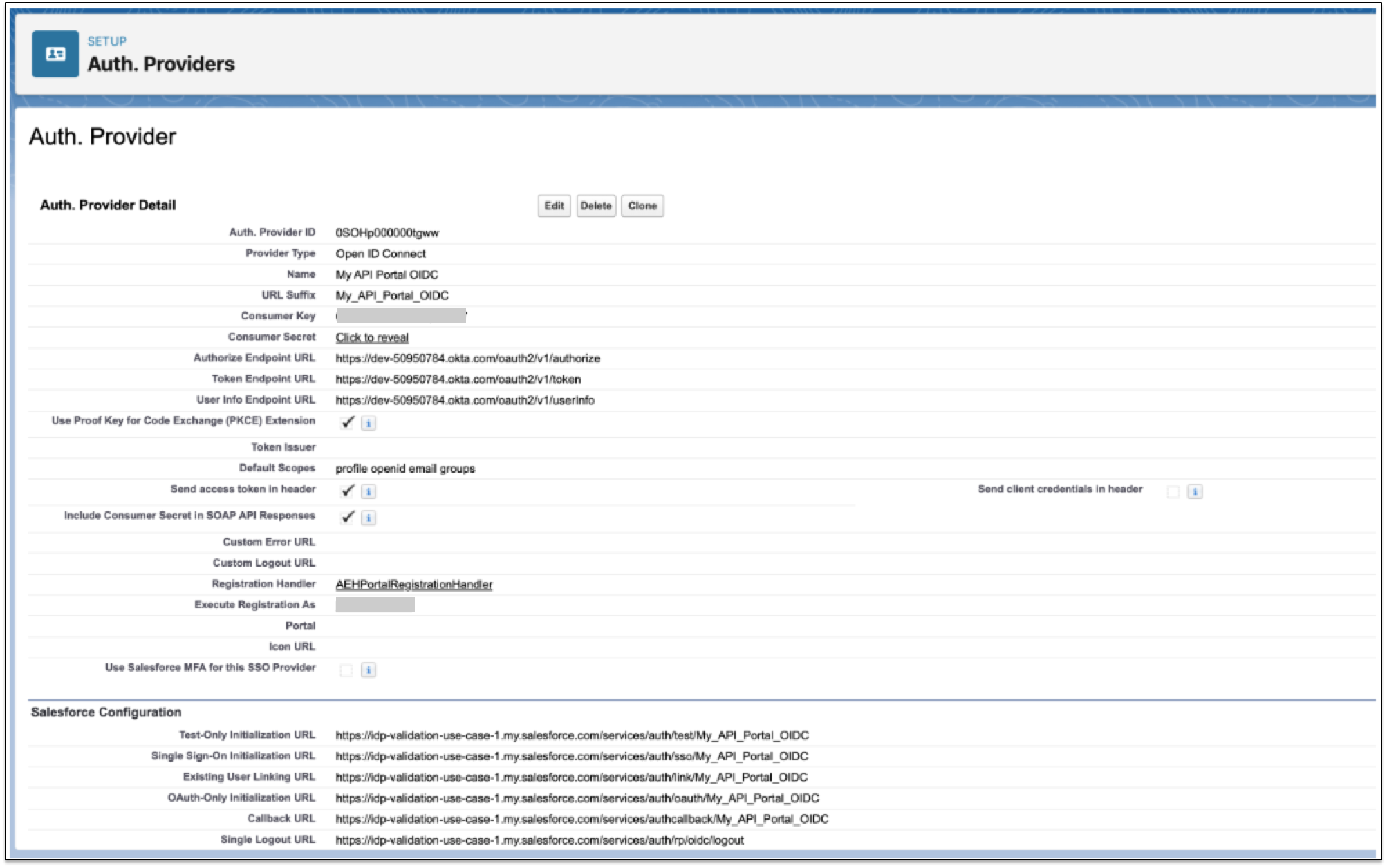Select the Token Endpoint URL value

458,379
